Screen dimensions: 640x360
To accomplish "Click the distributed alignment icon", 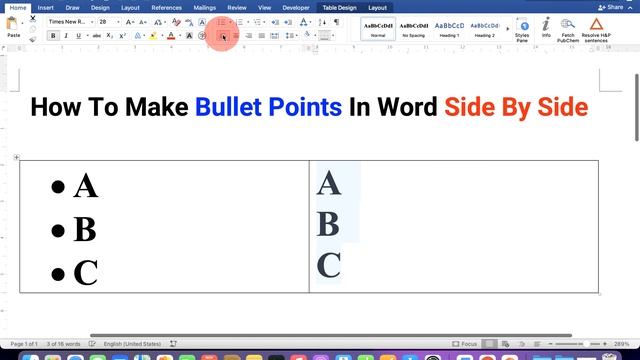I will pyautogui.click(x=274, y=36).
